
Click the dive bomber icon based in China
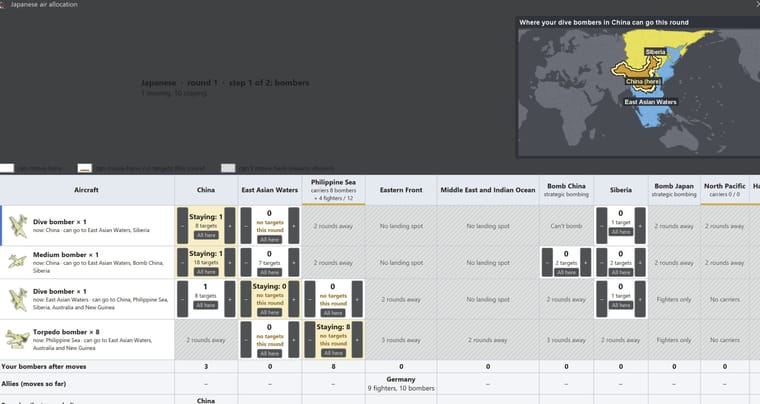pos(18,226)
